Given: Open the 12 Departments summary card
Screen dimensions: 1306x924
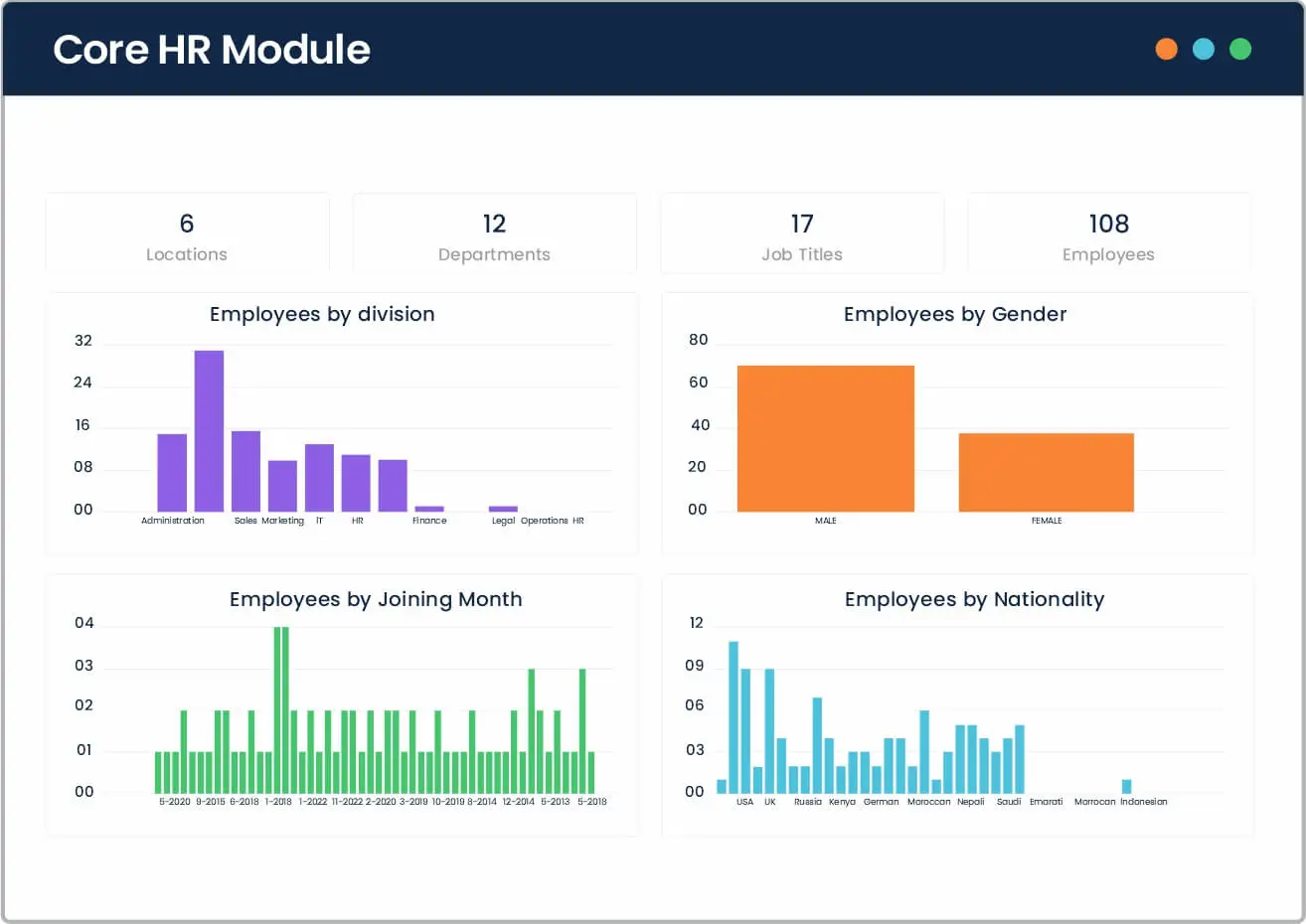Looking at the screenshot, I should click(494, 234).
